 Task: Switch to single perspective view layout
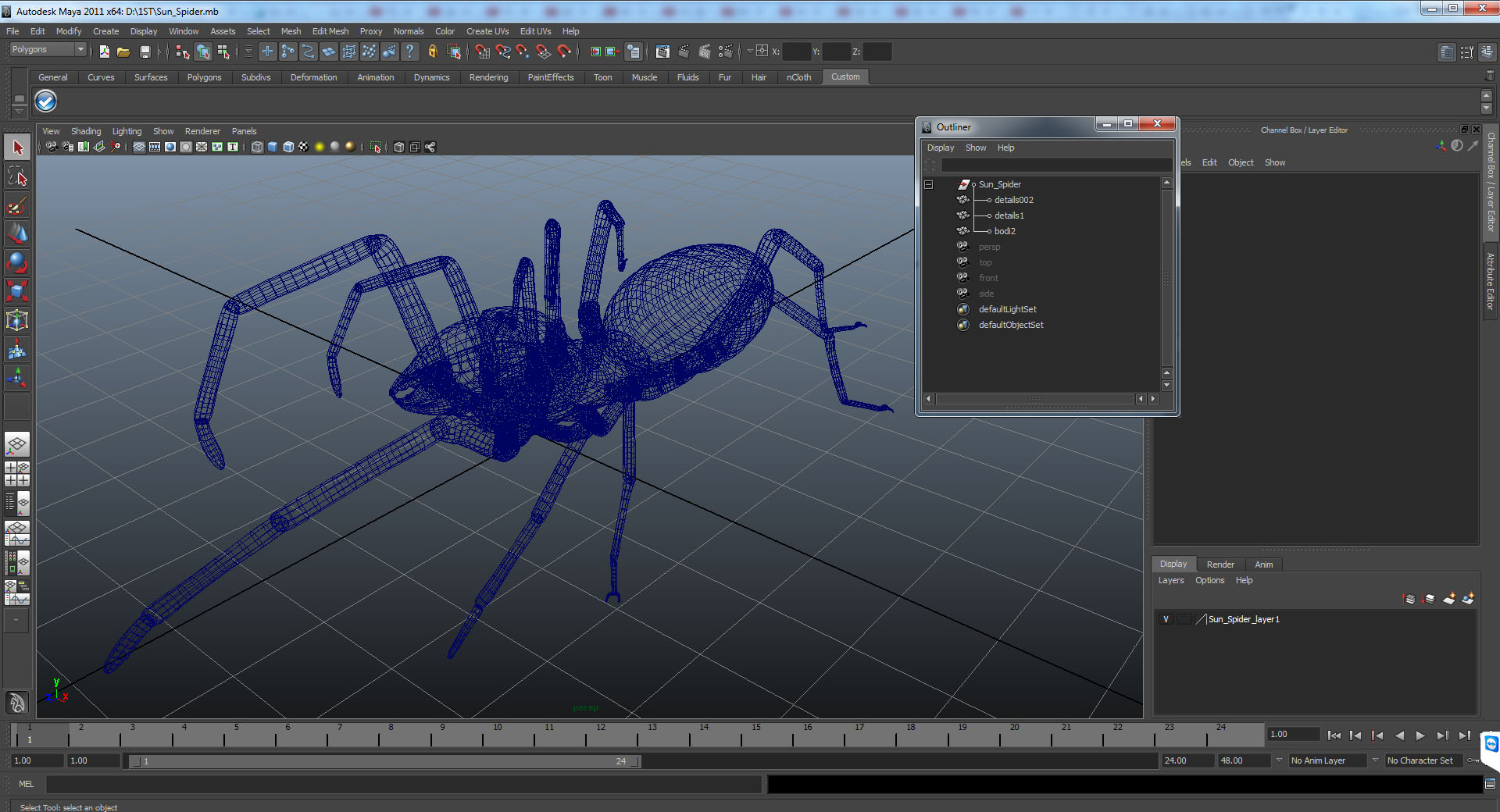click(x=17, y=445)
